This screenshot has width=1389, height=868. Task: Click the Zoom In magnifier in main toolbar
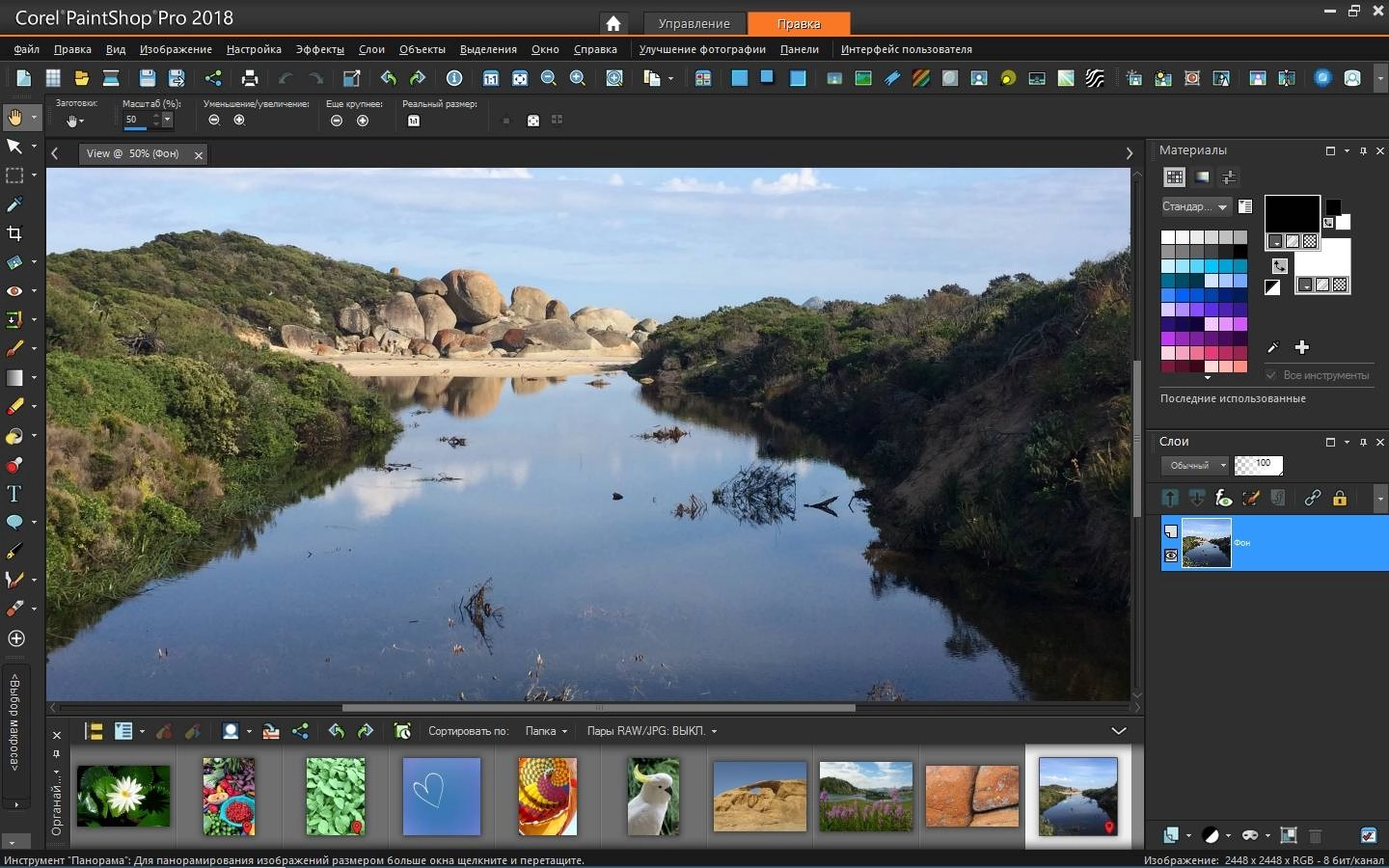578,78
